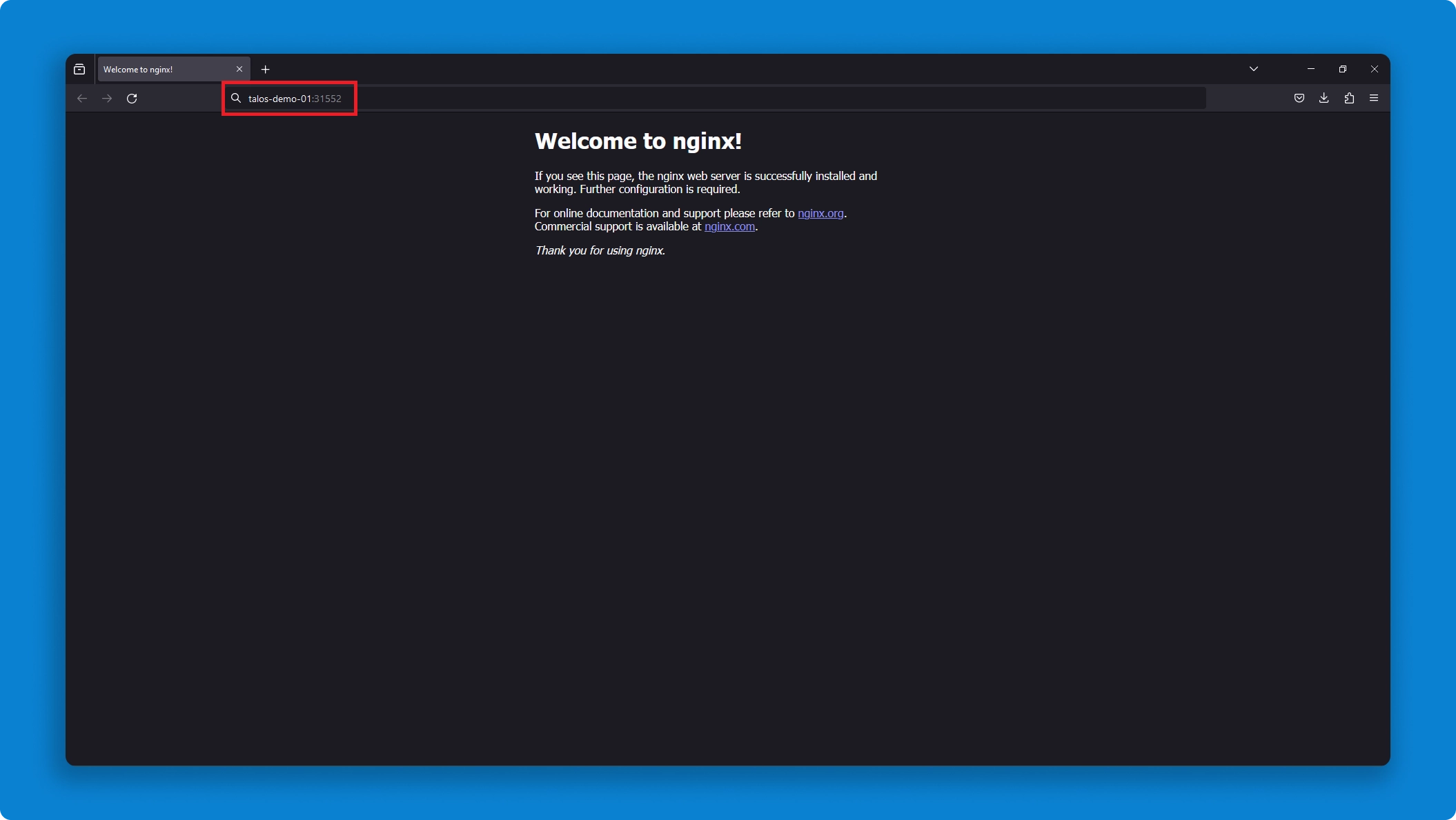Click the Firefox View icon
The height and width of the screenshot is (820, 1456).
tap(79, 69)
